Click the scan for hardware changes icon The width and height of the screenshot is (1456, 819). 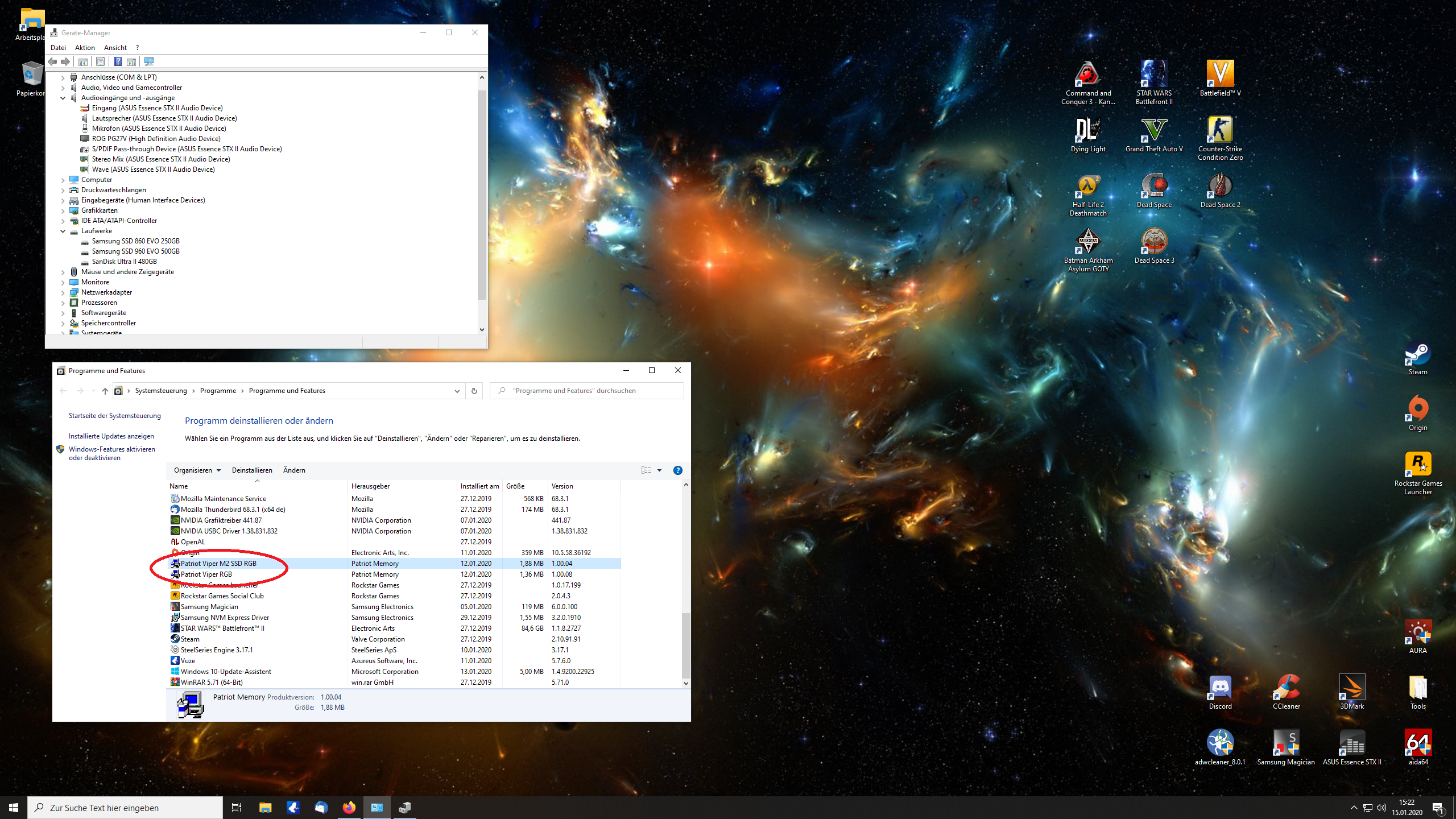click(149, 61)
